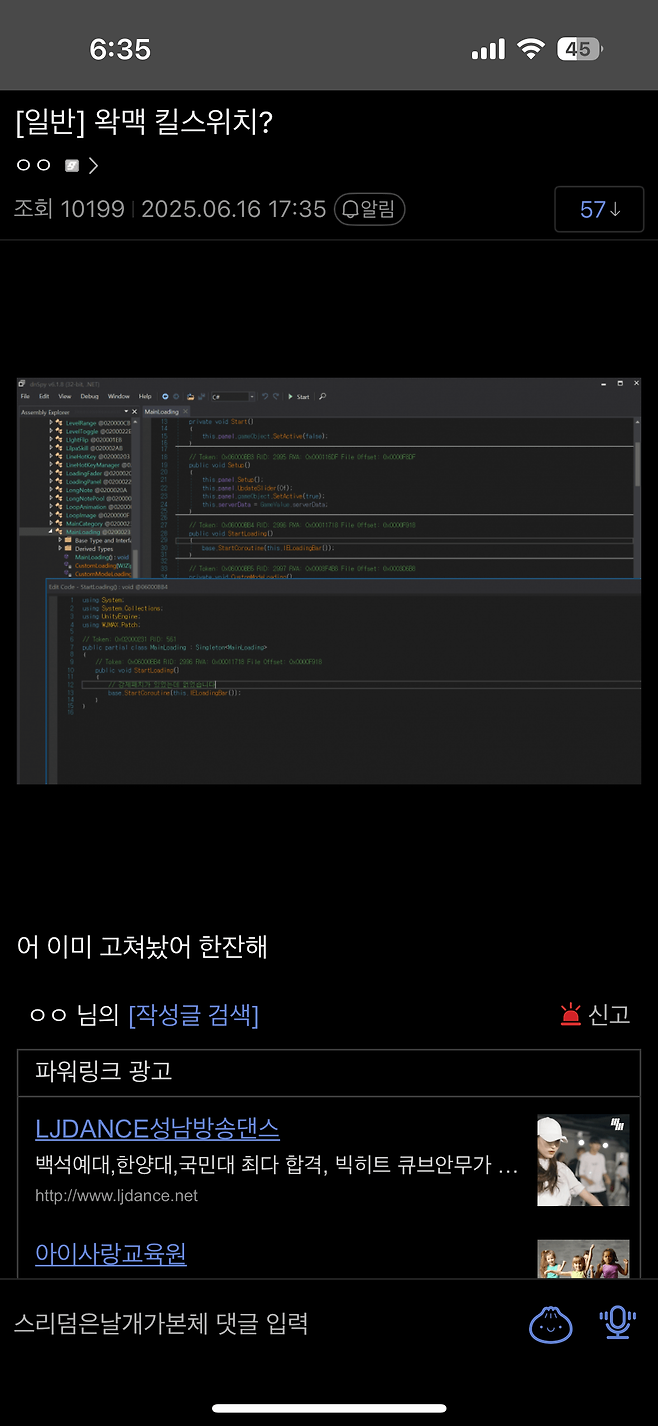The height and width of the screenshot is (1426, 658).
Task: Tap the LJDANCE ad dancer thumbnail
Action: (x=583, y=1160)
